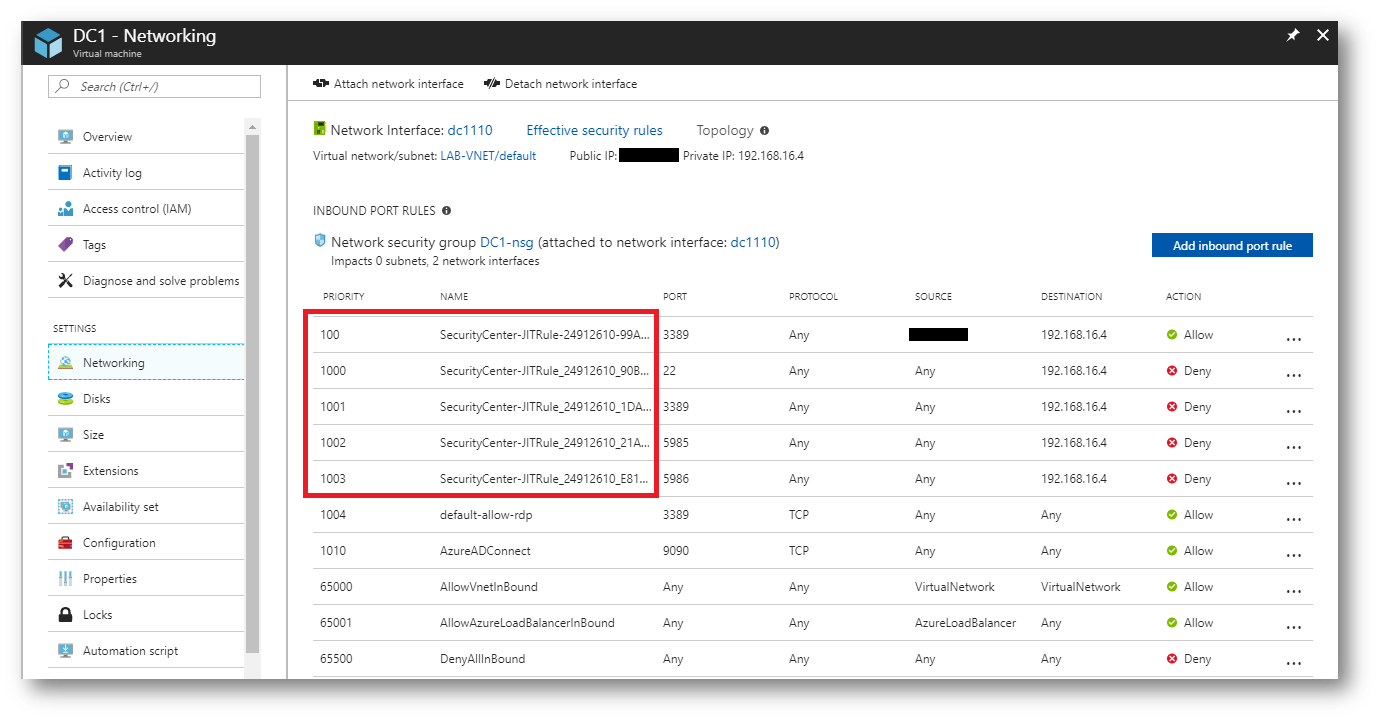The width and height of the screenshot is (1380, 721).
Task: Click the Disks icon
Action: 65,399
